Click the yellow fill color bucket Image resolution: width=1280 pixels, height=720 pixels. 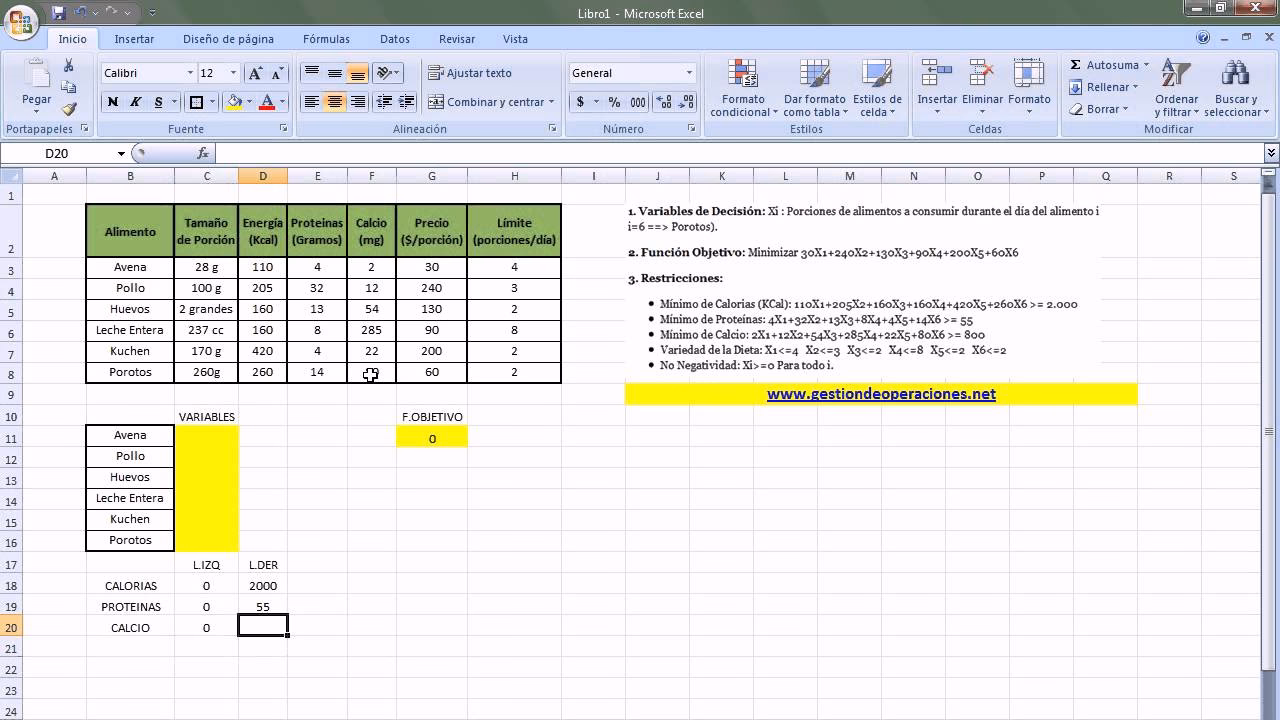[x=234, y=102]
